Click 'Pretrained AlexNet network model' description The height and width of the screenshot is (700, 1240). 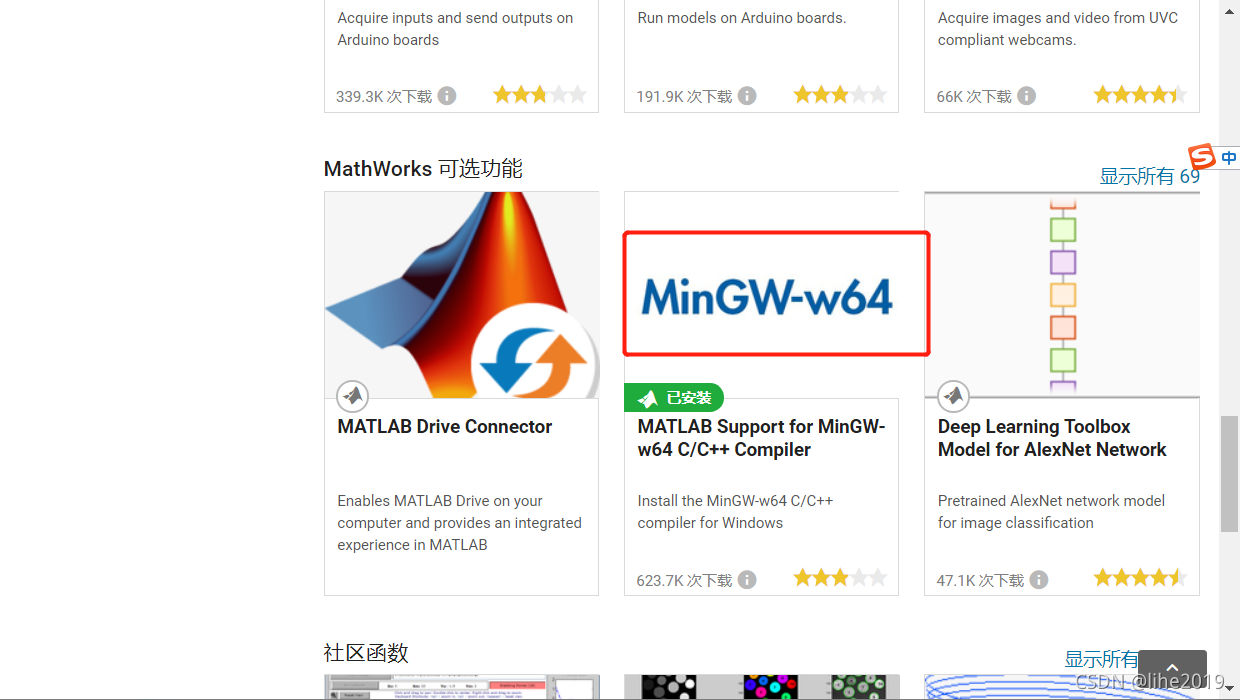coord(1052,512)
